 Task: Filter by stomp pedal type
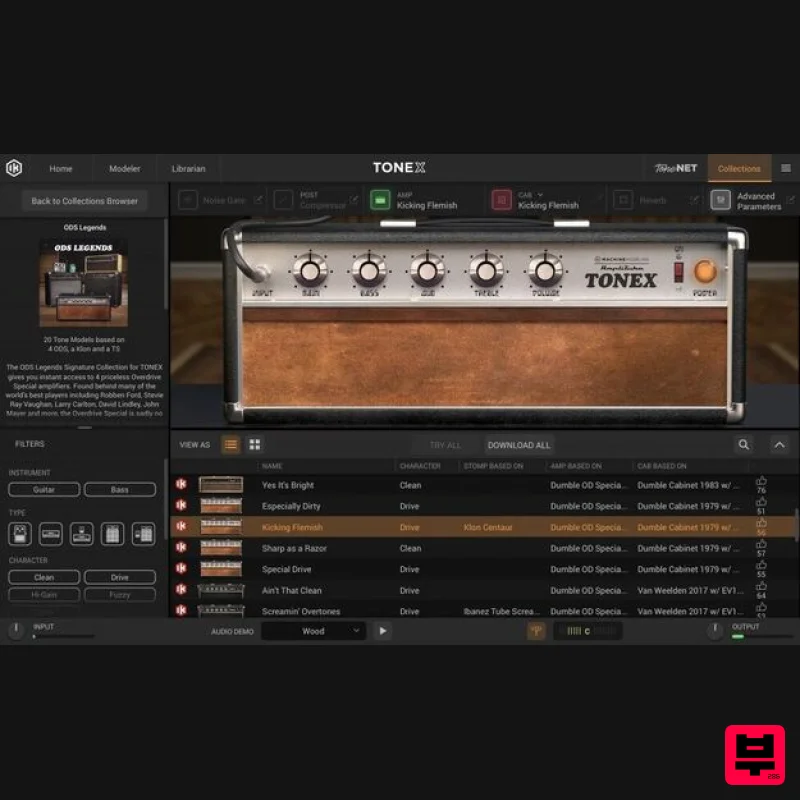[x=20, y=534]
